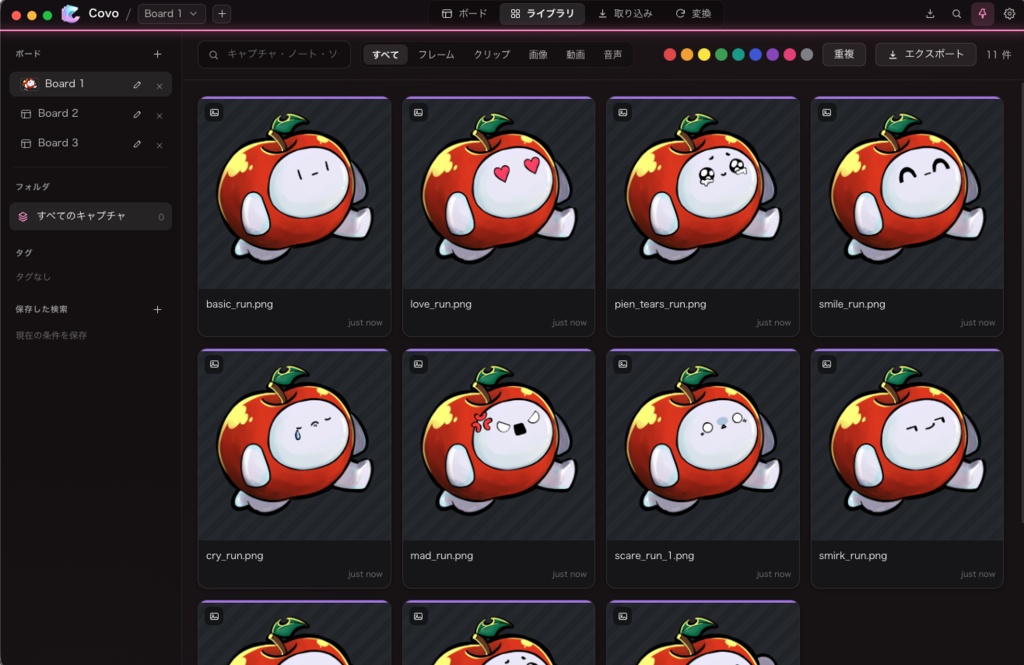The image size is (1024, 665).
Task: Filter by 画像
Action: coord(538,55)
